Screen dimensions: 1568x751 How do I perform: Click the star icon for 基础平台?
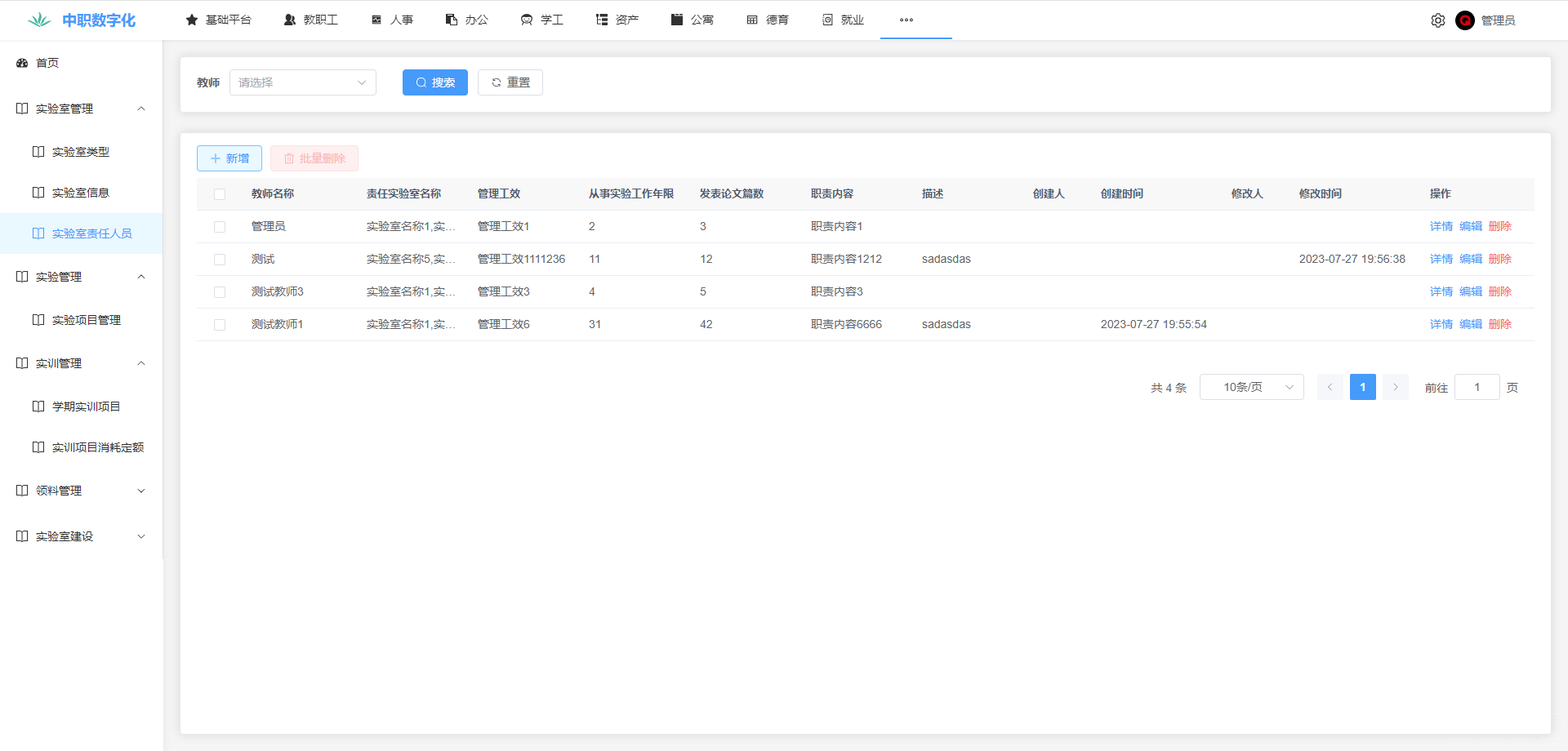click(192, 20)
